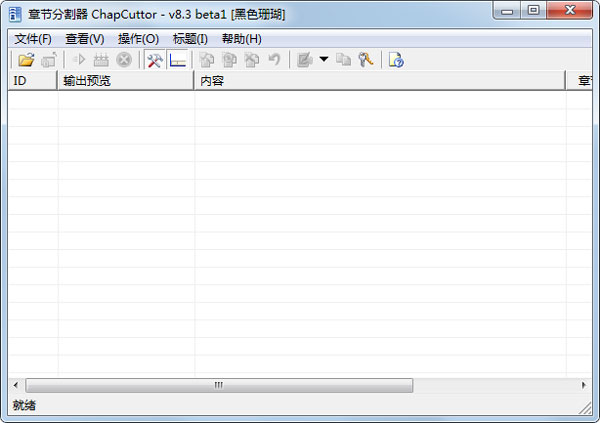
Task: Open the dropdown arrow beside edit icon
Action: pyautogui.click(x=324, y=59)
